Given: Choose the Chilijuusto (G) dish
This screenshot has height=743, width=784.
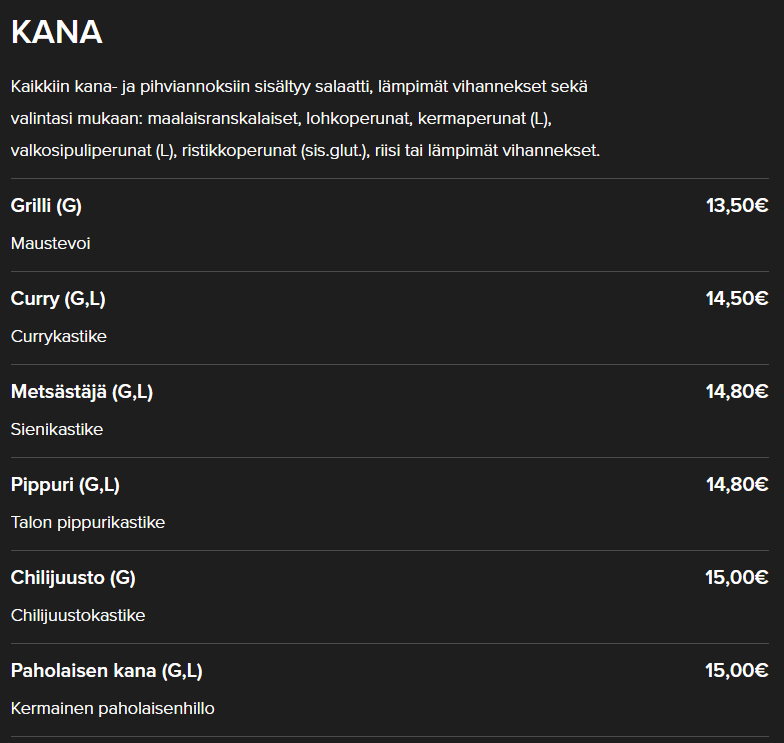Looking at the screenshot, I should click(73, 578).
